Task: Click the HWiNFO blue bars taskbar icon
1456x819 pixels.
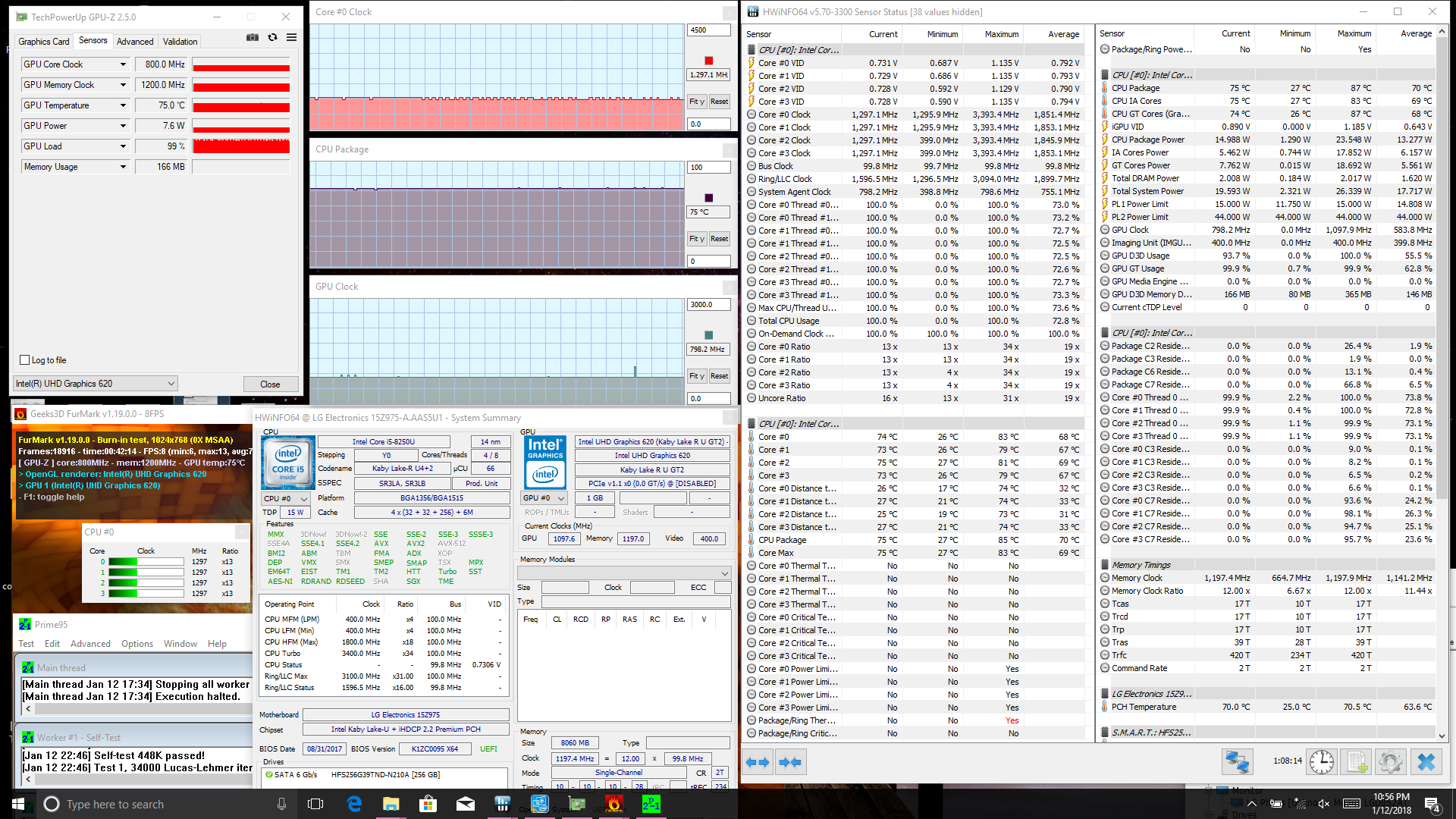Action: point(503,804)
